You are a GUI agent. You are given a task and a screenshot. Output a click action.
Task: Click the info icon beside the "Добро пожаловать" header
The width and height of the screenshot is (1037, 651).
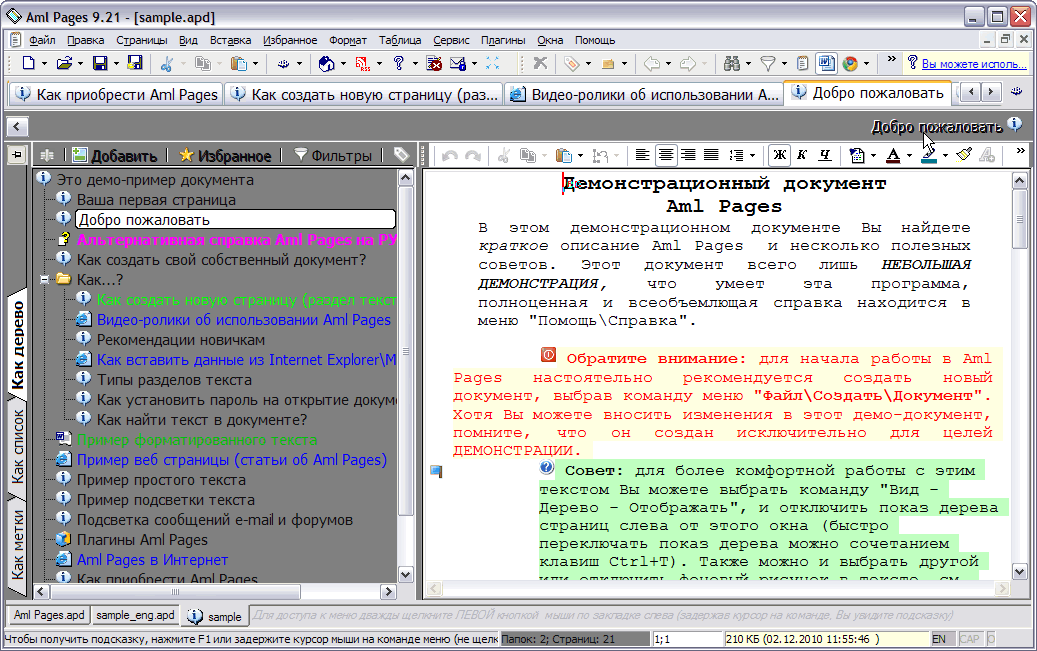(x=1015, y=124)
